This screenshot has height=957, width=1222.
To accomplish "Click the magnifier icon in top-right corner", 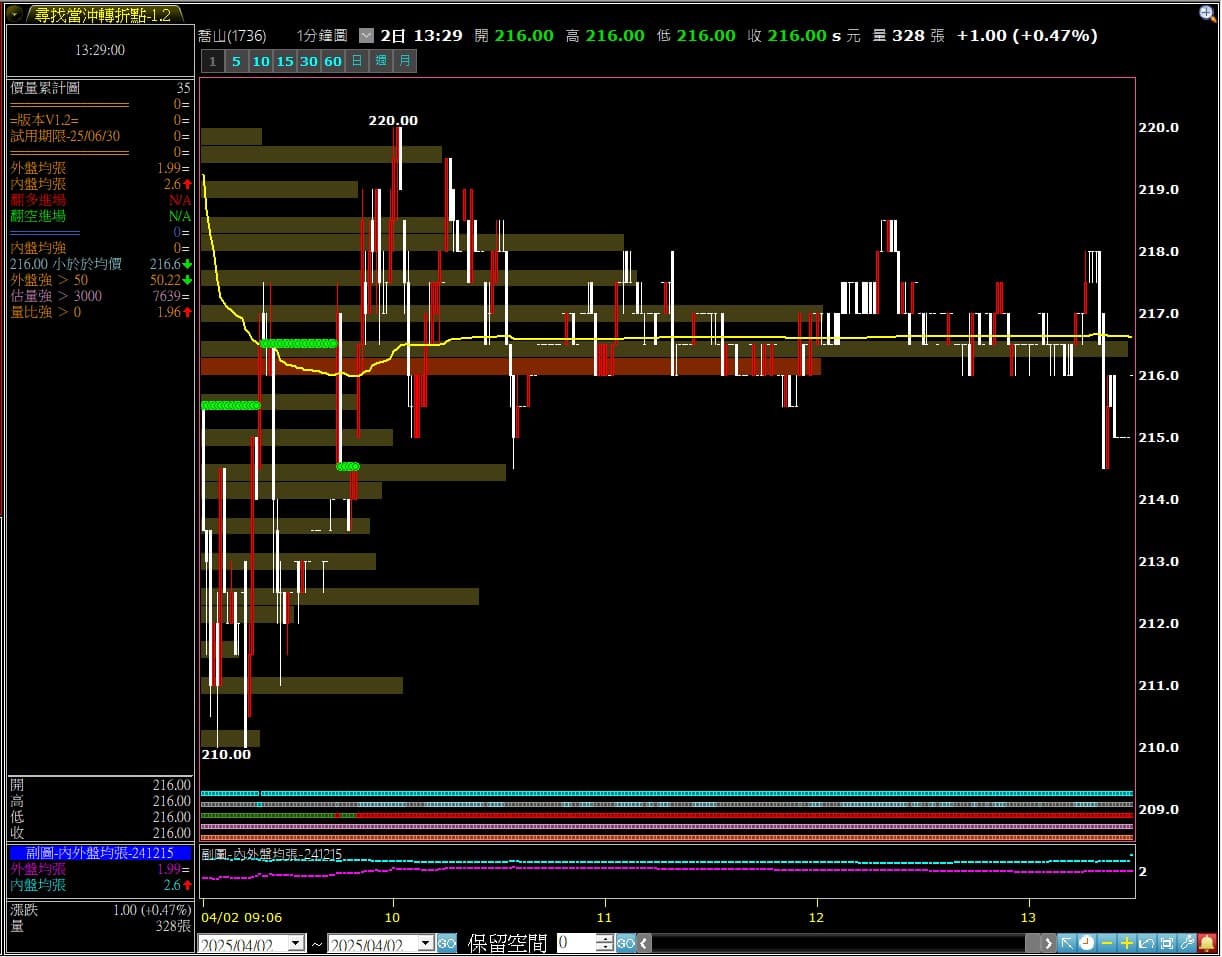I will (1208, 13).
